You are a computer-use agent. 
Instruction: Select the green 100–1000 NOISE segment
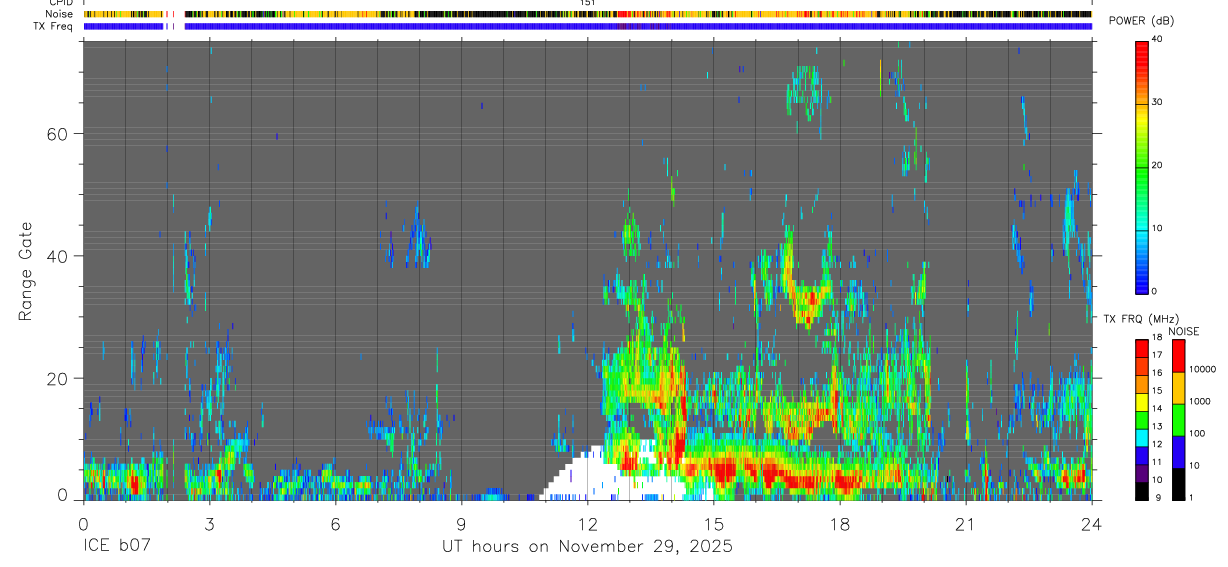pos(1178,419)
